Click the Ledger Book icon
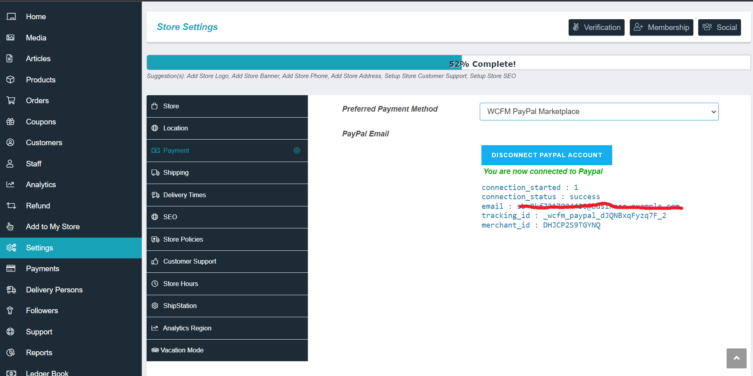 pos(11,373)
